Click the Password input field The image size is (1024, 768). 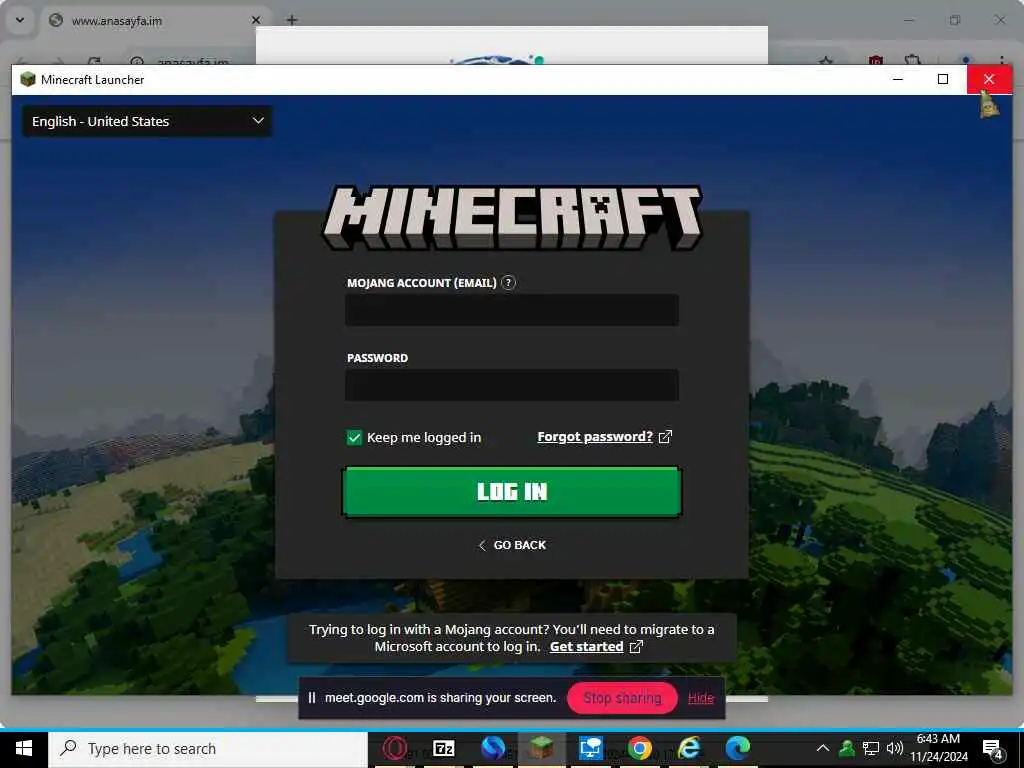click(512, 385)
